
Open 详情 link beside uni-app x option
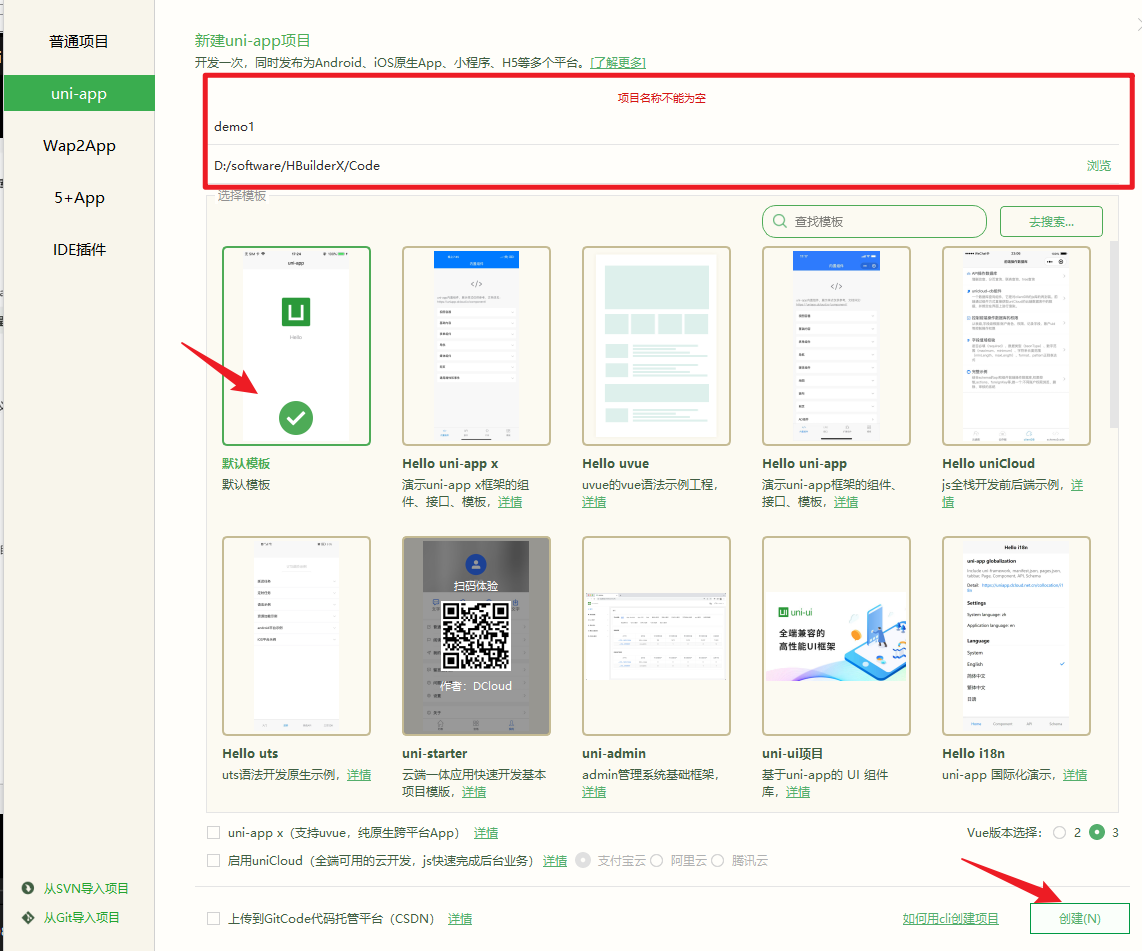coord(486,833)
